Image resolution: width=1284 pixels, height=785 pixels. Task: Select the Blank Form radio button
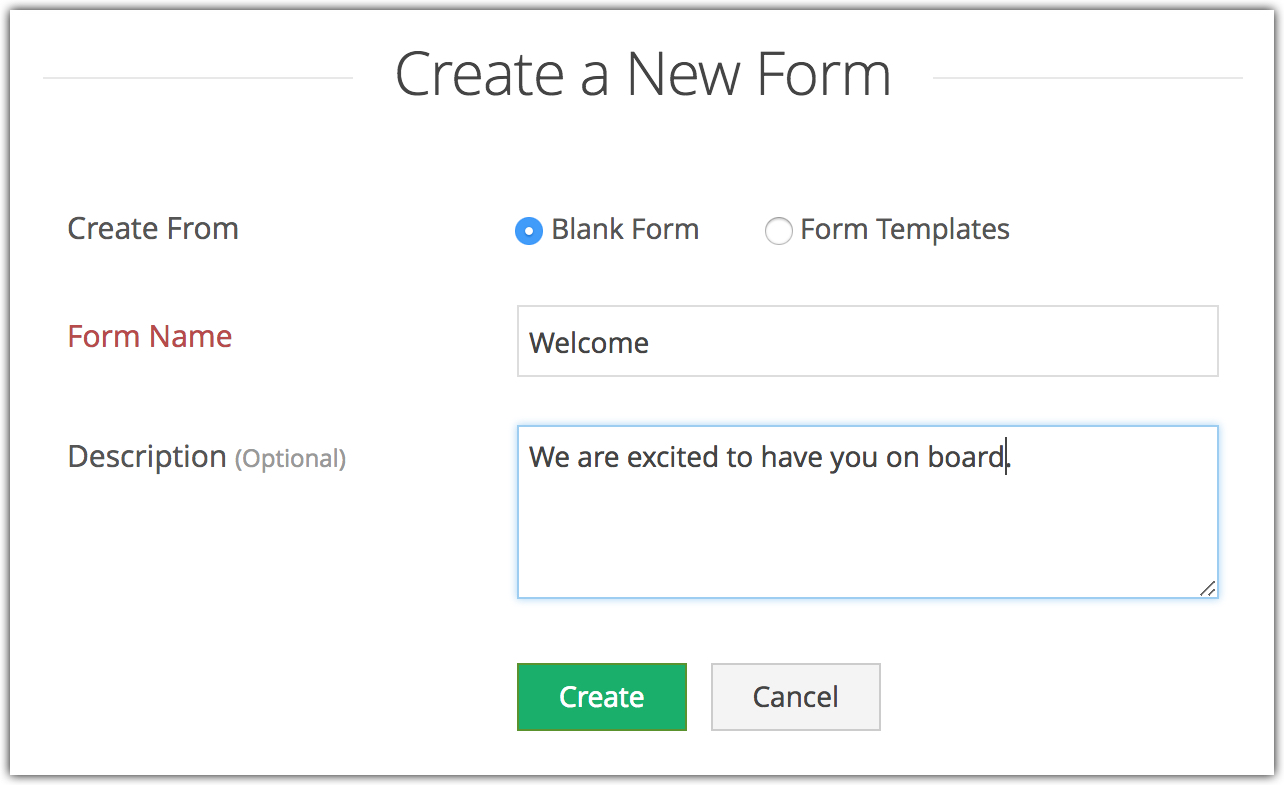[528, 231]
